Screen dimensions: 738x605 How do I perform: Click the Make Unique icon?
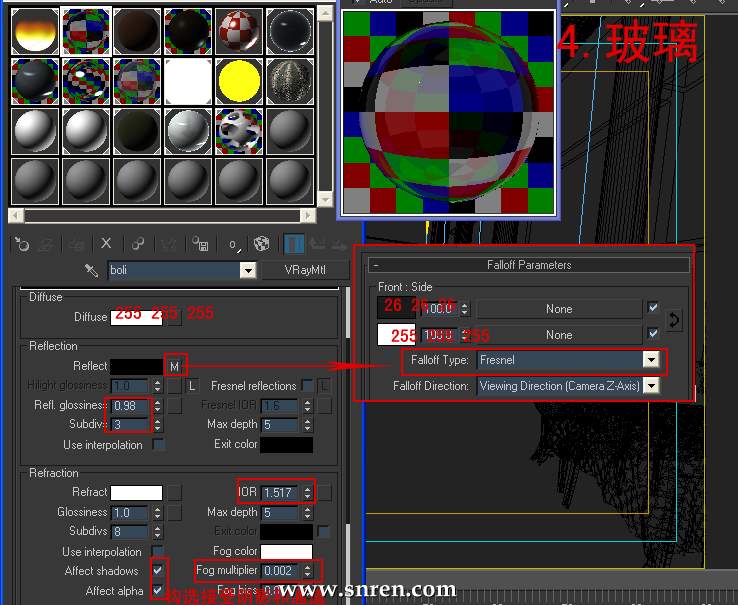[x=138, y=244]
